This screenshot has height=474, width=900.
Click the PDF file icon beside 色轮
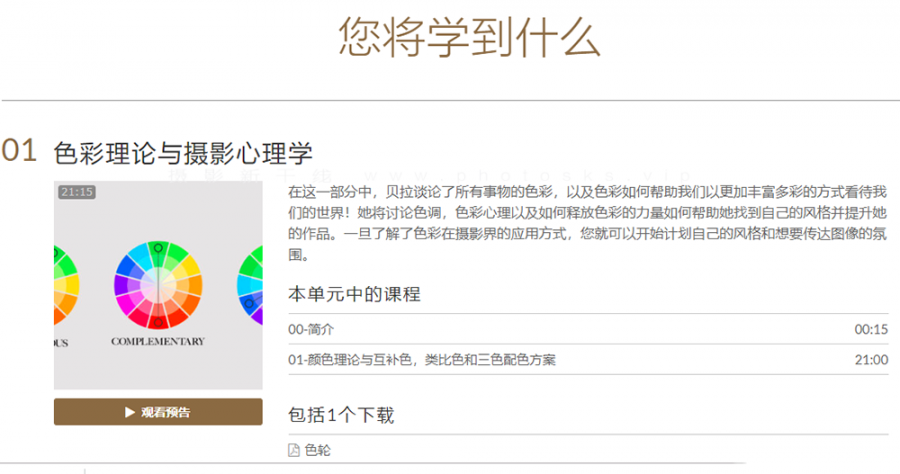(294, 450)
